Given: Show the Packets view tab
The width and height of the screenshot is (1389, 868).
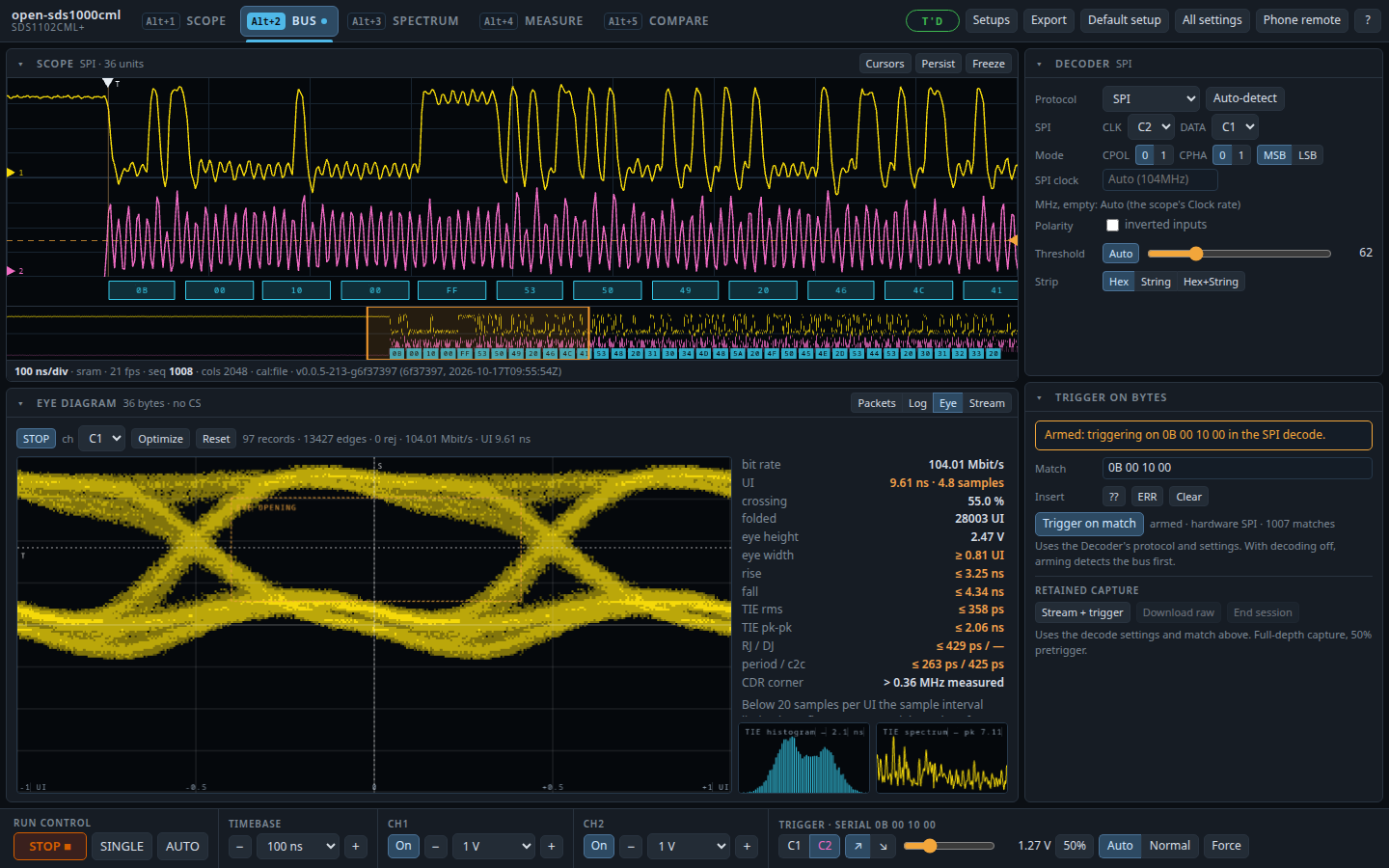Looking at the screenshot, I should (x=877, y=403).
